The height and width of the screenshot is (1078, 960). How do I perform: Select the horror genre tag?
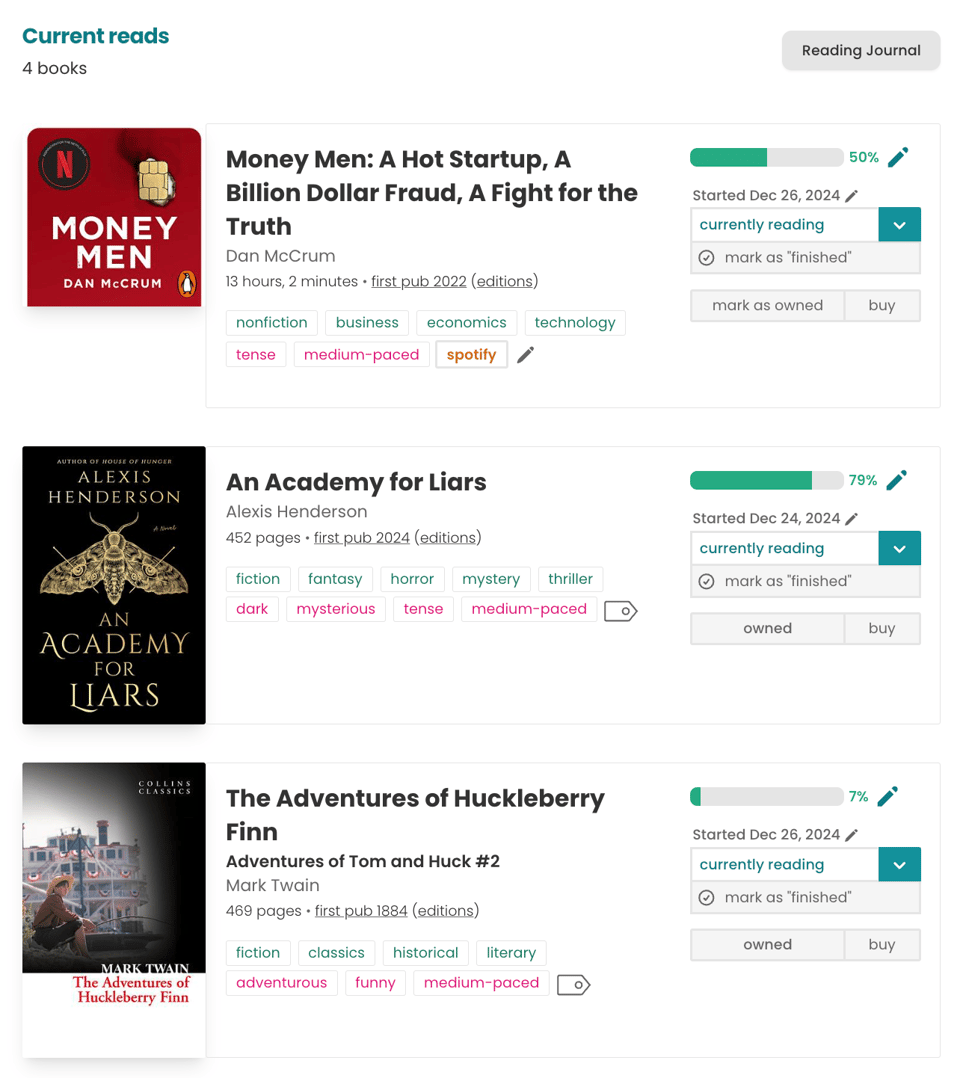[x=412, y=579]
